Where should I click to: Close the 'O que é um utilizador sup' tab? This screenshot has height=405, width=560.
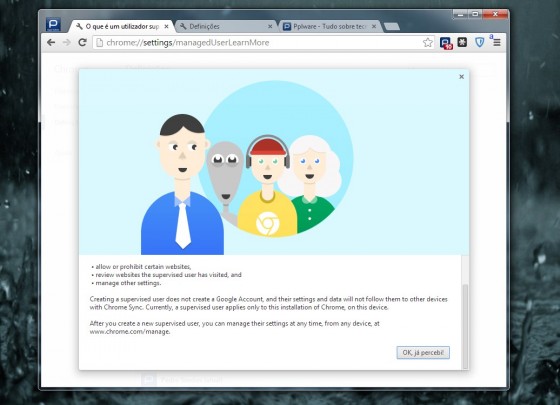click(x=166, y=26)
